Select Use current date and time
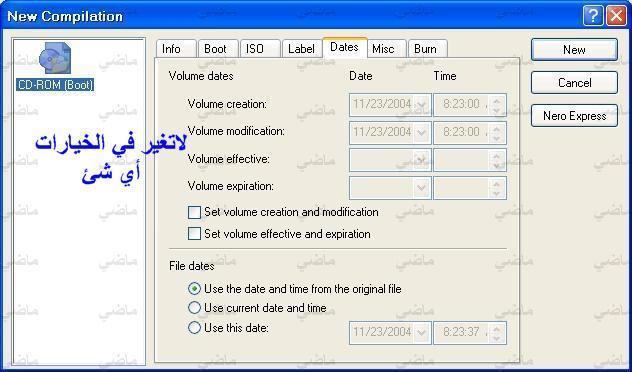The height and width of the screenshot is (372, 632). [x=194, y=308]
